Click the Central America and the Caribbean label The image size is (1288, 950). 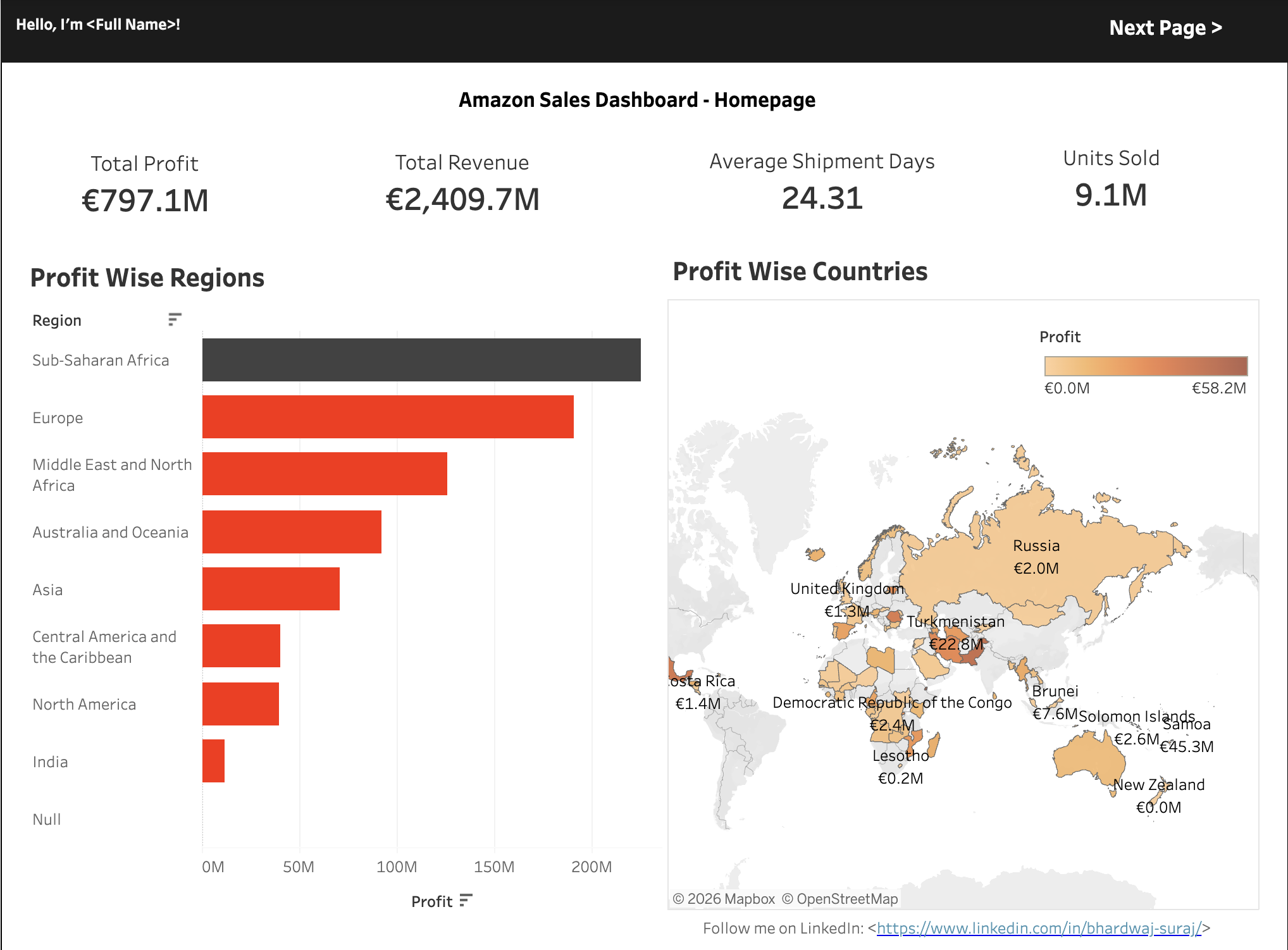(x=104, y=646)
